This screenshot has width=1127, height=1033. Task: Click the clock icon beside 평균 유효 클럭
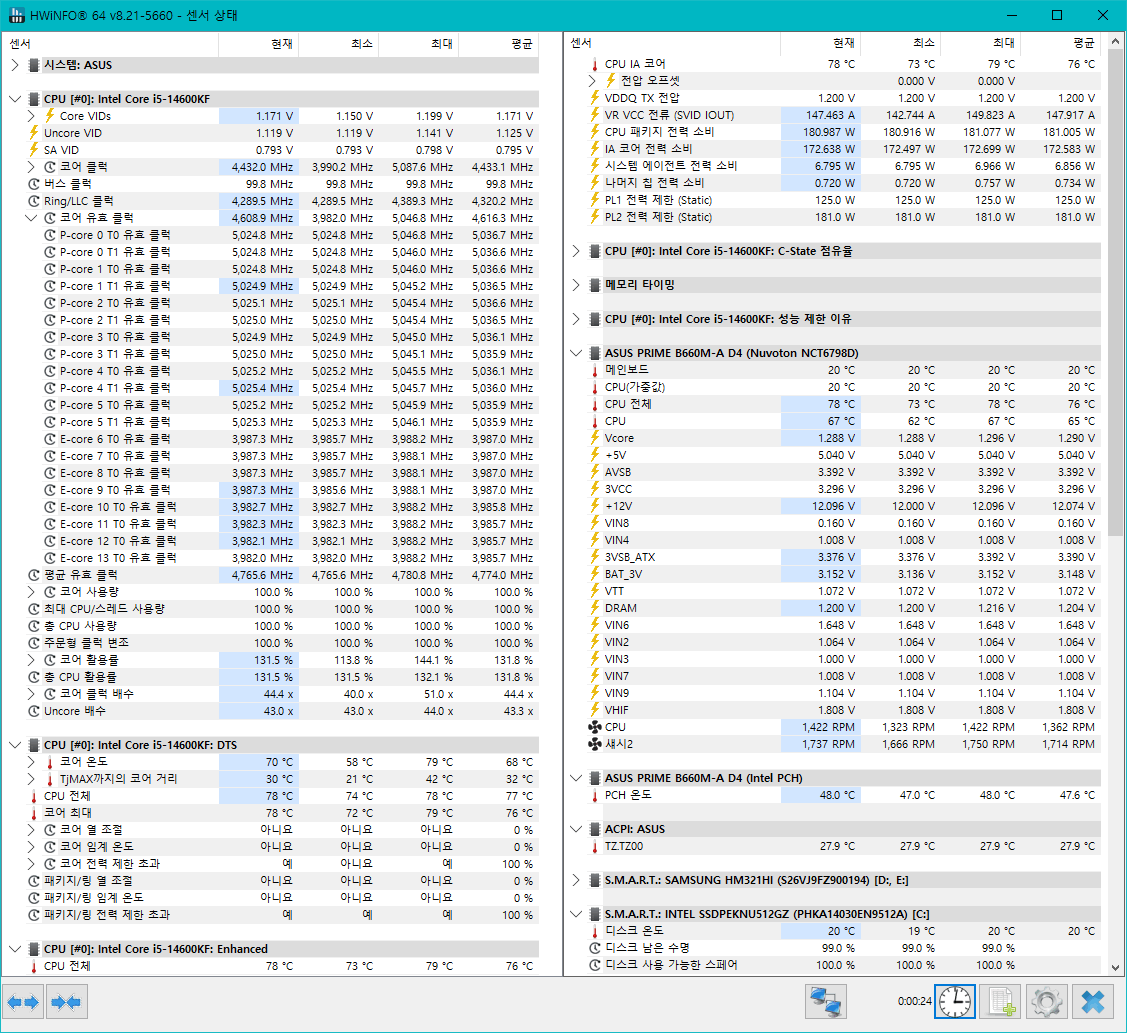pos(34,575)
